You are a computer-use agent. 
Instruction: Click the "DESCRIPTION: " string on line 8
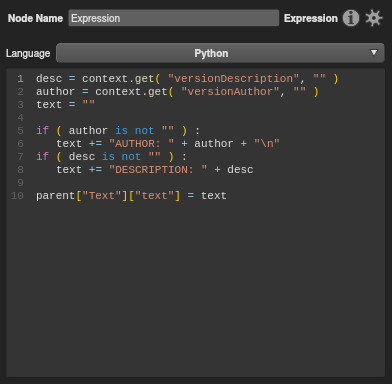(158, 170)
